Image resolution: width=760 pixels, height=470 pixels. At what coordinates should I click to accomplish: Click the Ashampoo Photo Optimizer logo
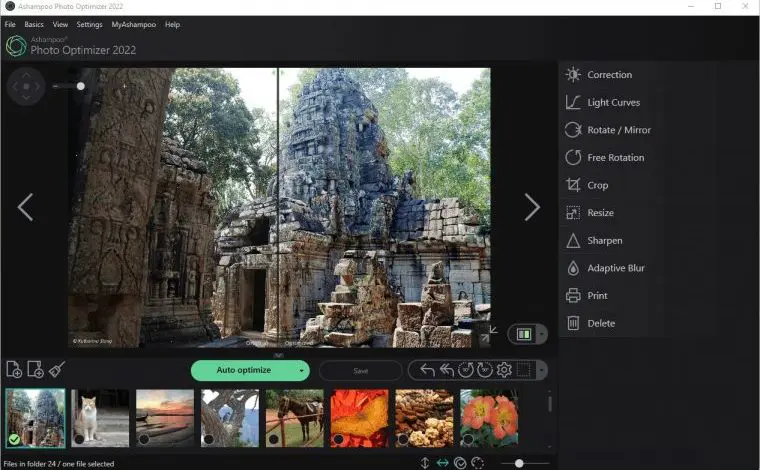pos(16,47)
